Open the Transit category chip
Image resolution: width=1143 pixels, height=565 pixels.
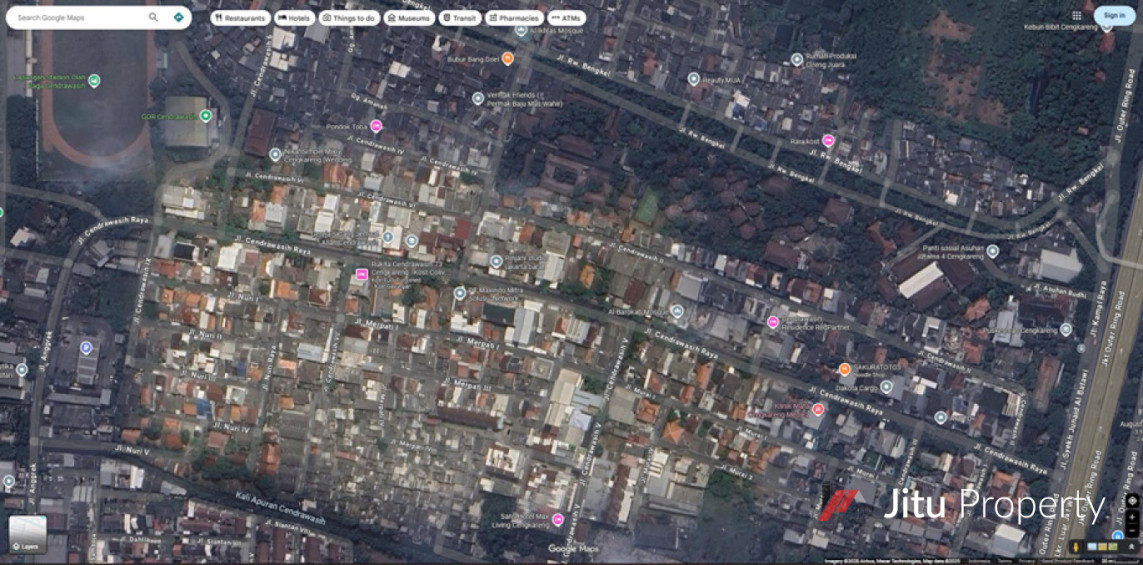coord(459,18)
